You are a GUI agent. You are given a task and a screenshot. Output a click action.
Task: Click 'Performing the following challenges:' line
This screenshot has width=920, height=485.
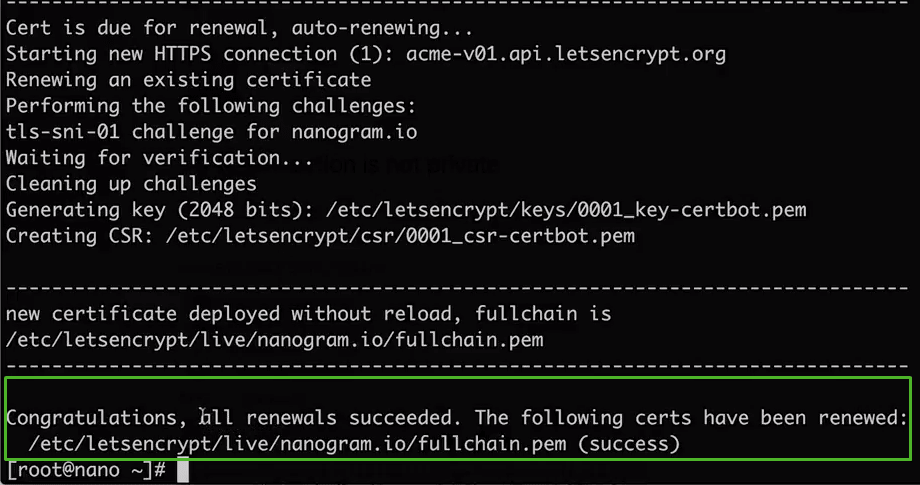211,106
